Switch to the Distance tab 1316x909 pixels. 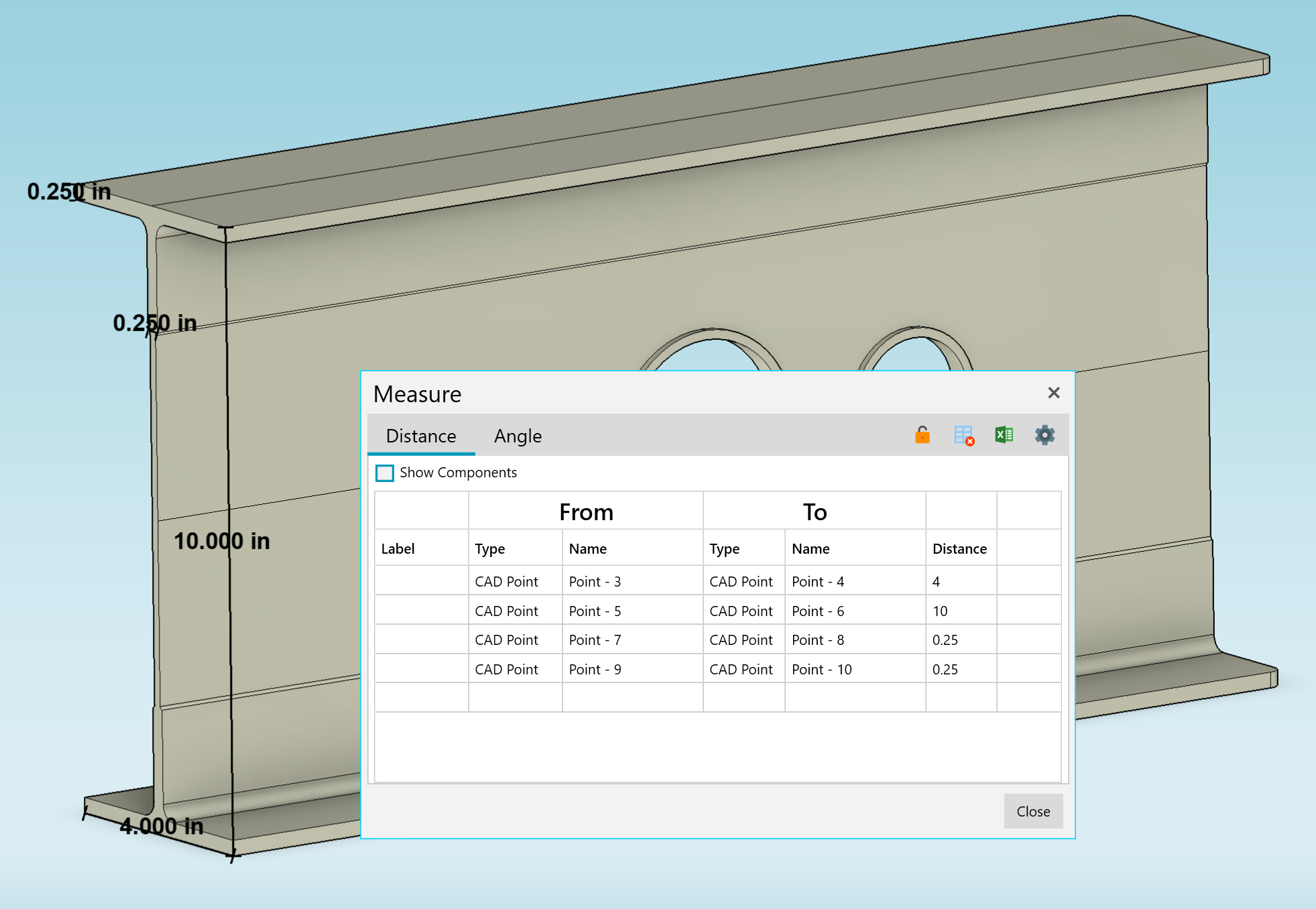pyautogui.click(x=421, y=436)
